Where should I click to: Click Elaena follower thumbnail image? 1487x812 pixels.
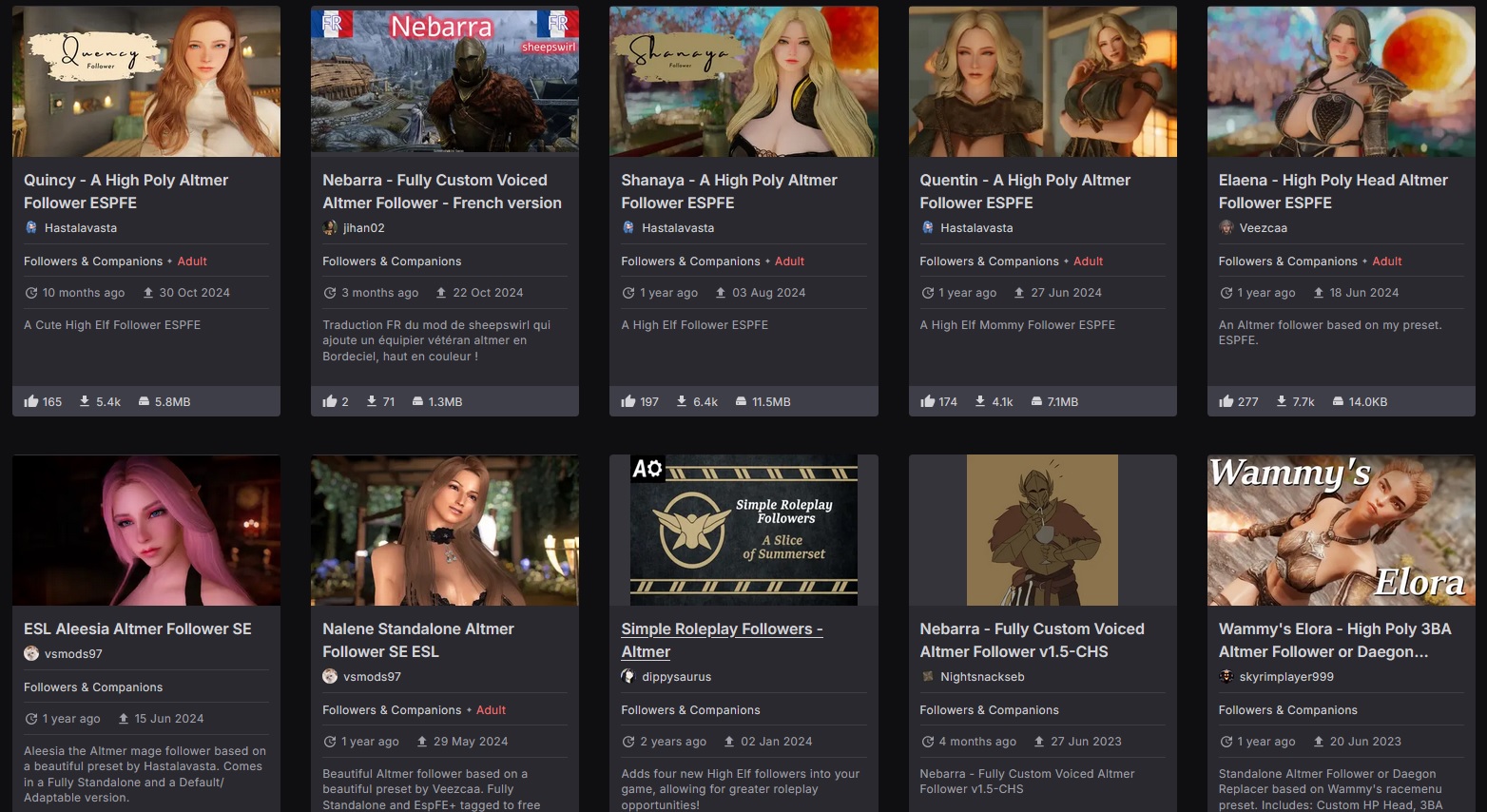pyautogui.click(x=1341, y=82)
